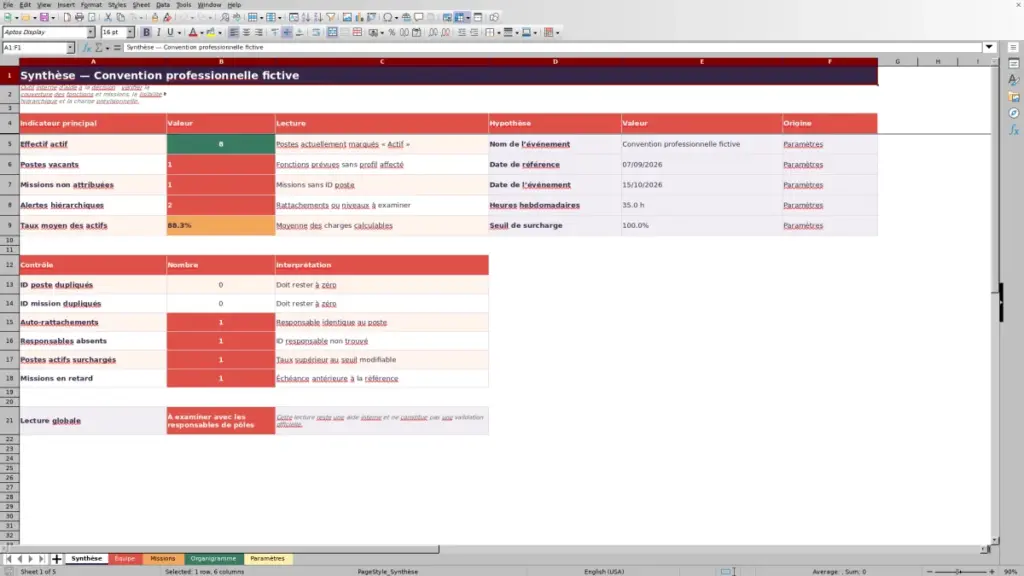Toggle Bold formatting

click(x=146, y=33)
